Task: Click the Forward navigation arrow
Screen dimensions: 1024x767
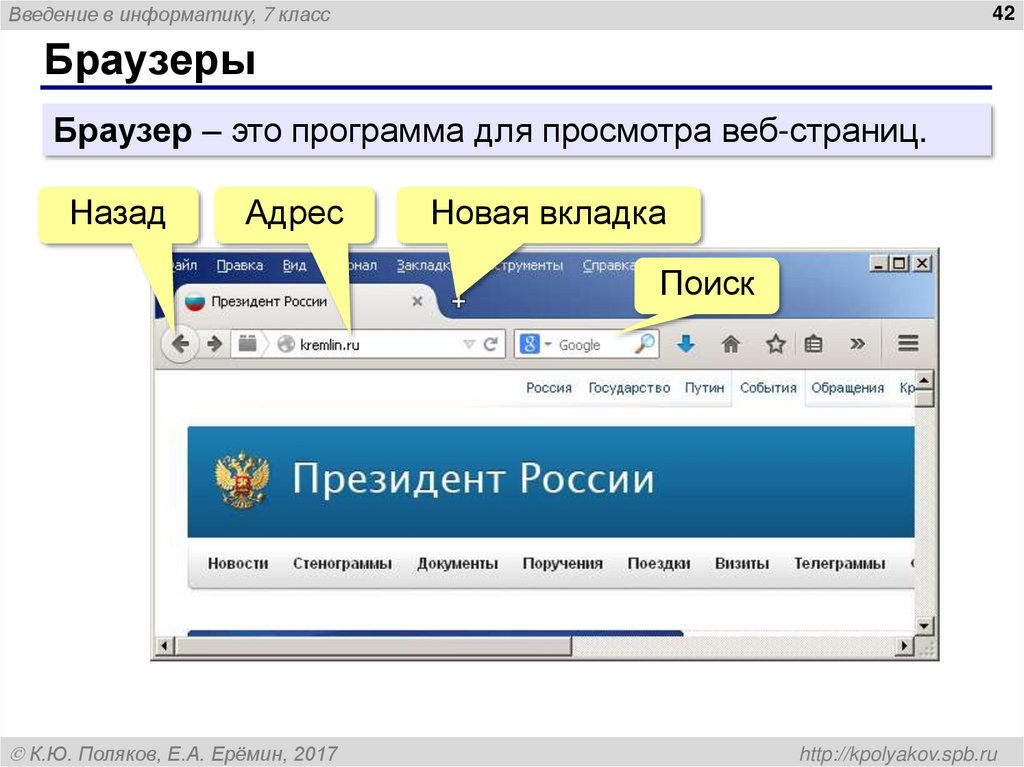Action: pos(213,343)
